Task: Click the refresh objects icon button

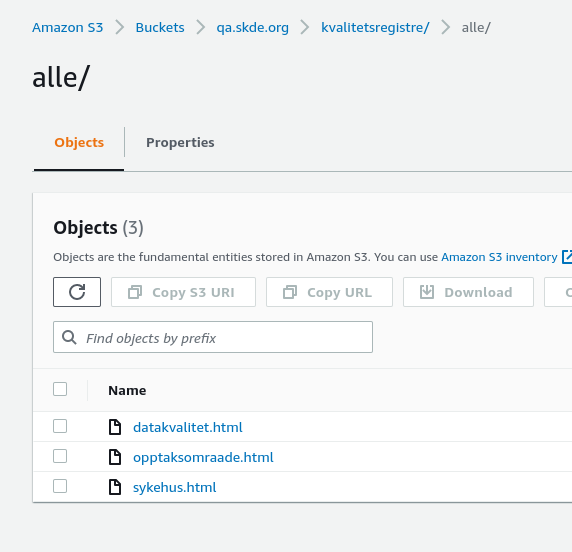Action: (77, 292)
